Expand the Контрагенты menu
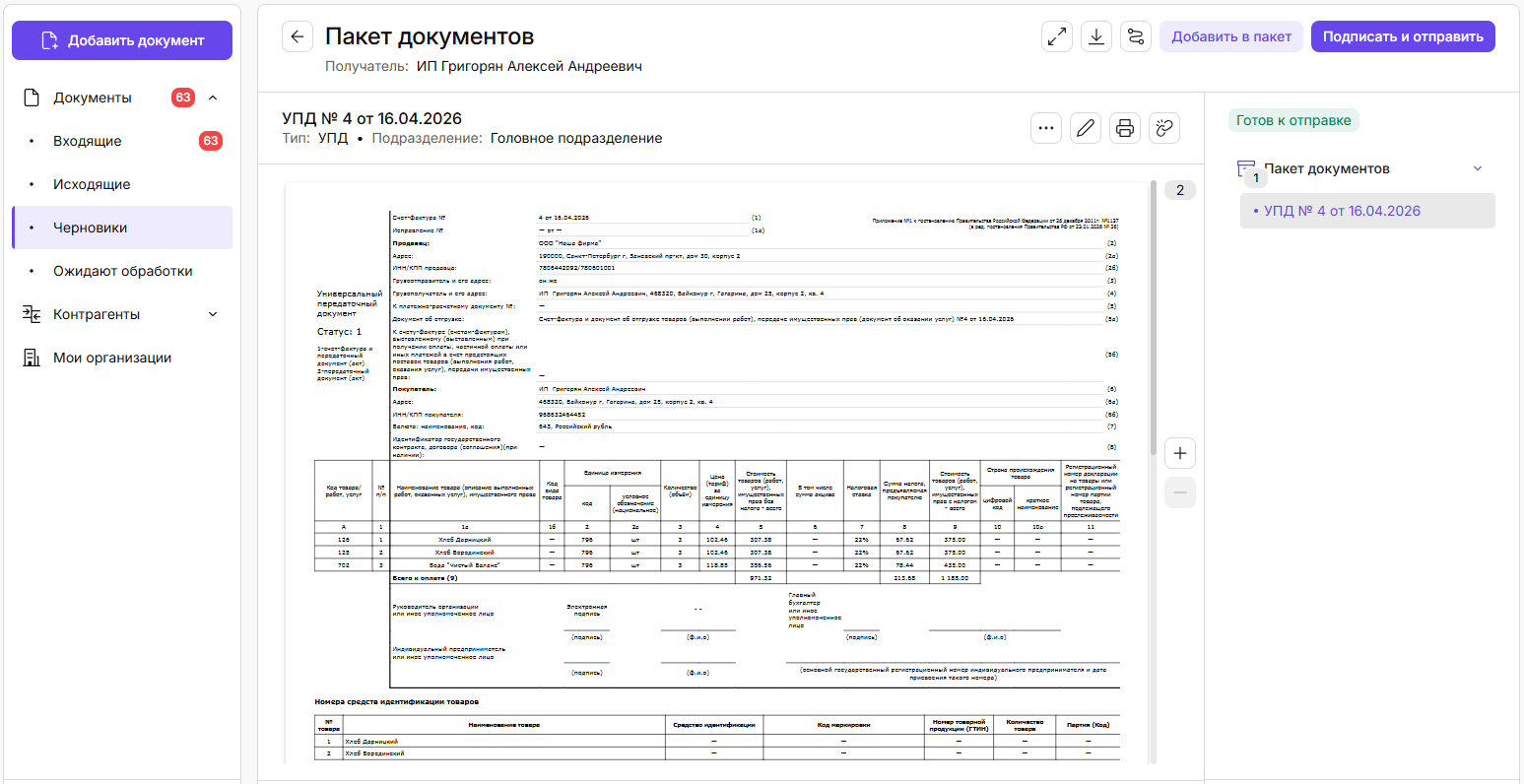Image resolution: width=1524 pixels, height=784 pixels. (x=213, y=314)
